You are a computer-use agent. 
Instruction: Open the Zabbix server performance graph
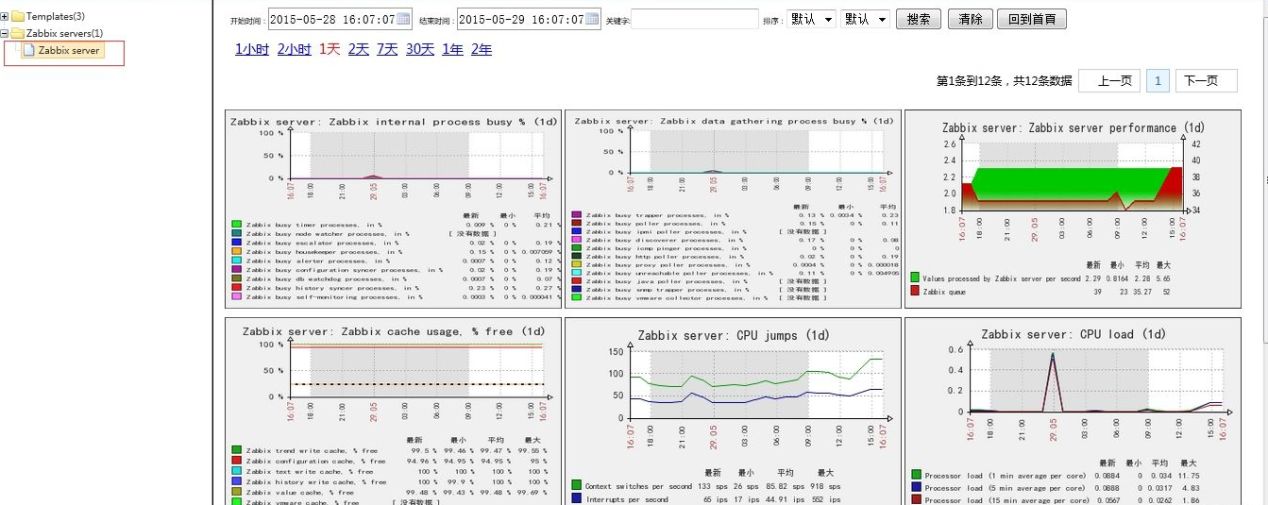(1072, 208)
